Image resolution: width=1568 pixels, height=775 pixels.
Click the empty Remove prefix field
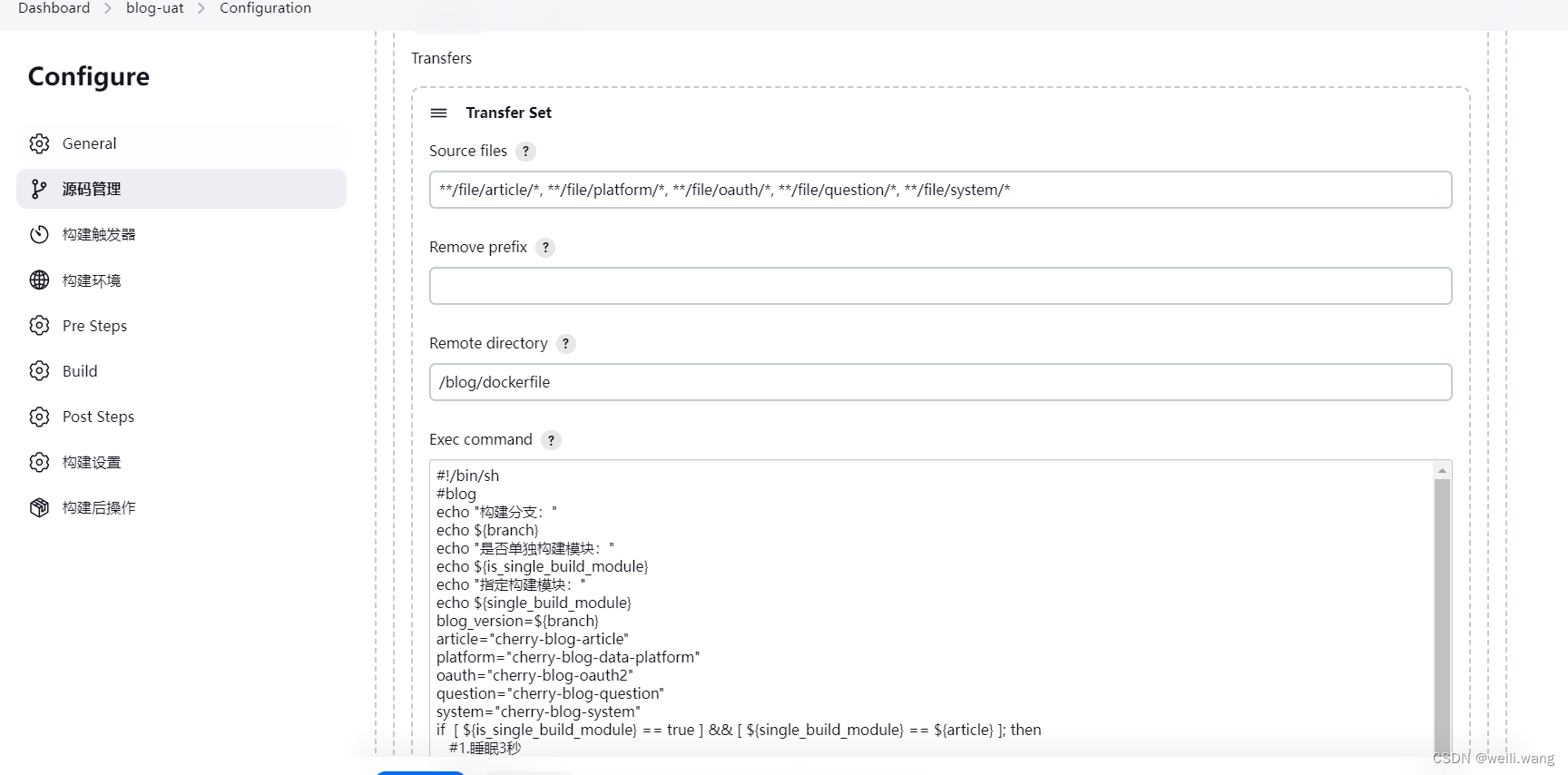click(940, 286)
